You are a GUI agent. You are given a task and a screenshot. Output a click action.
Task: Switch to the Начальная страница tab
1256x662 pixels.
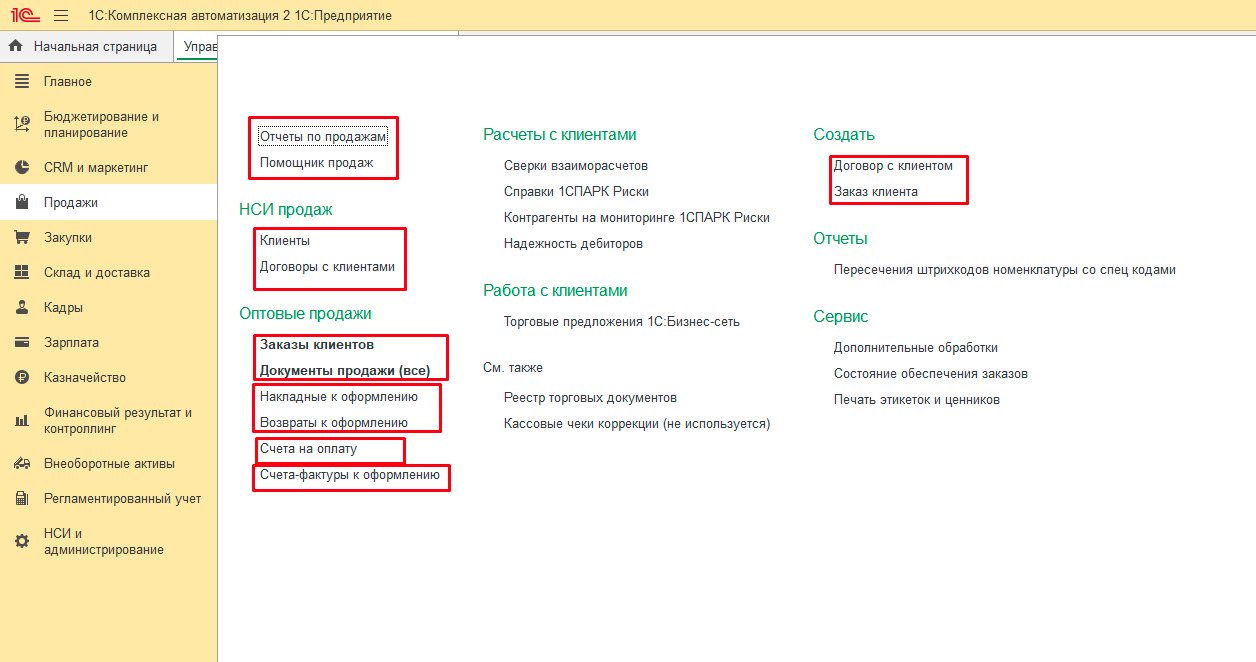(86, 47)
